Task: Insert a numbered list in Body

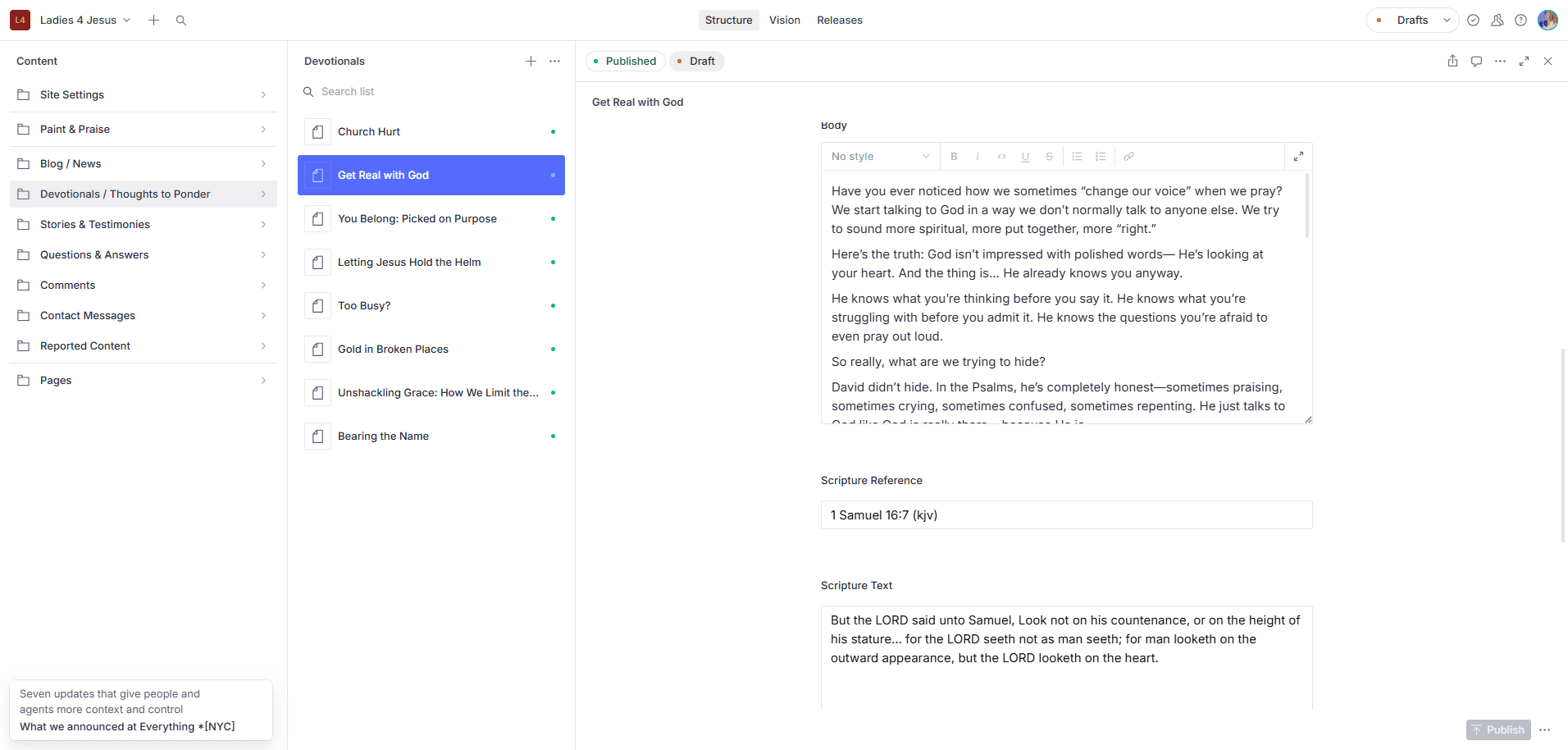Action: 1101,157
